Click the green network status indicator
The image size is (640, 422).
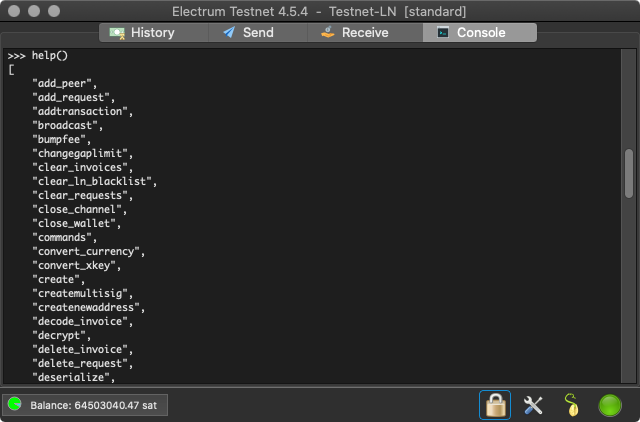tap(610, 405)
